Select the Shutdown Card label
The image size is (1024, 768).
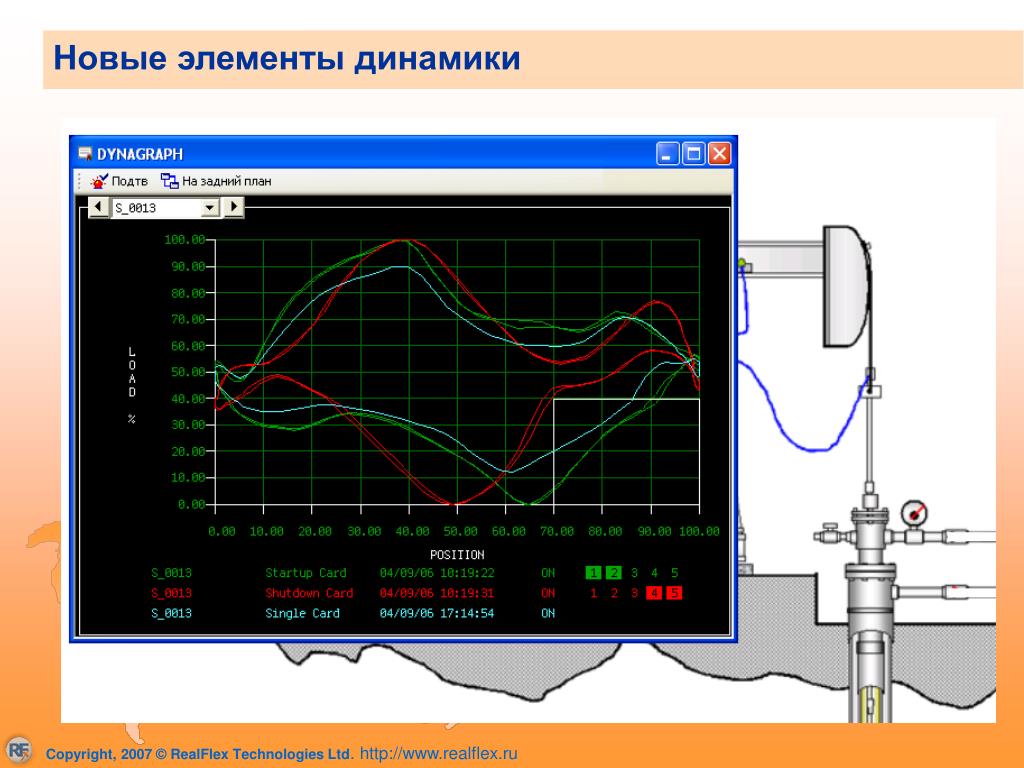[x=309, y=593]
